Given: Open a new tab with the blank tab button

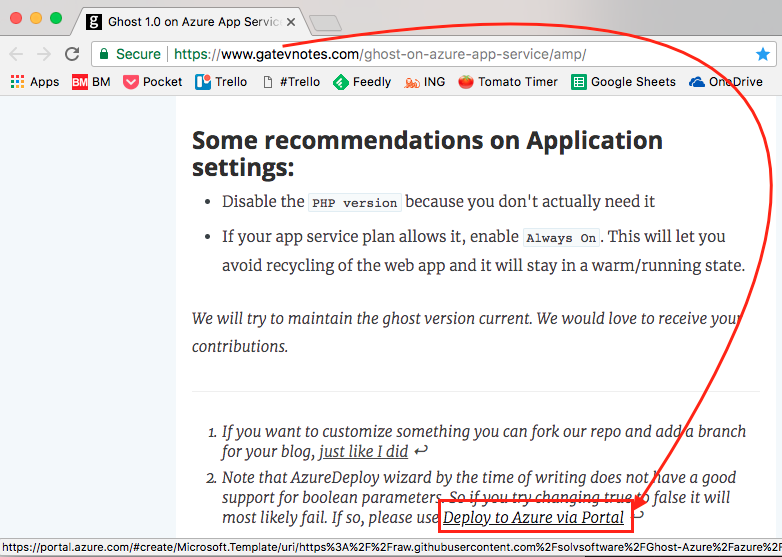Looking at the screenshot, I should pos(325,23).
